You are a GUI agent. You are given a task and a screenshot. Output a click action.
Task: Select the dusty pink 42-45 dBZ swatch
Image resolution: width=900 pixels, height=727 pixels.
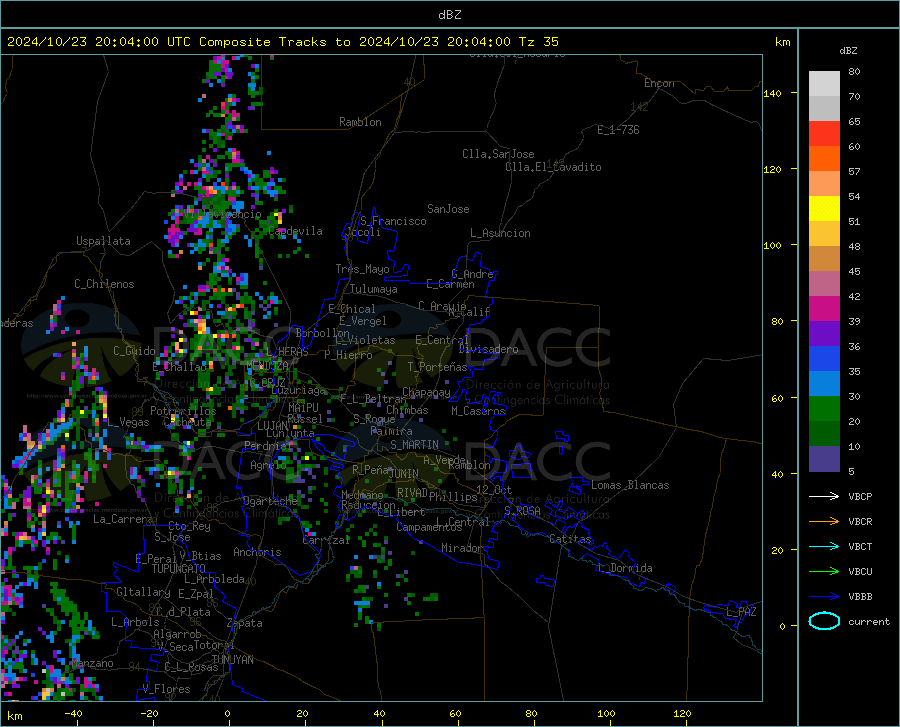824,284
